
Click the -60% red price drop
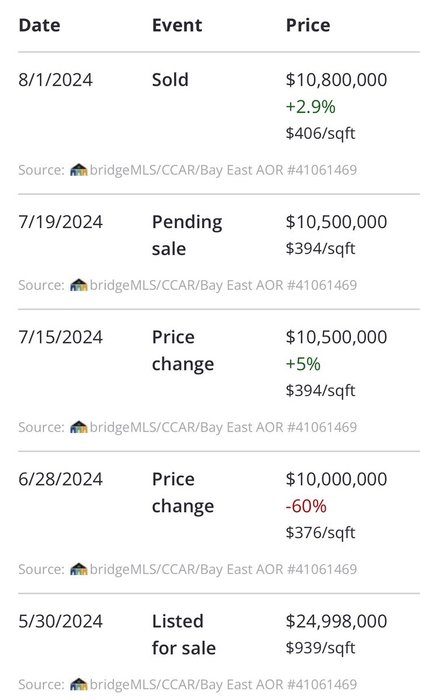tap(306, 506)
